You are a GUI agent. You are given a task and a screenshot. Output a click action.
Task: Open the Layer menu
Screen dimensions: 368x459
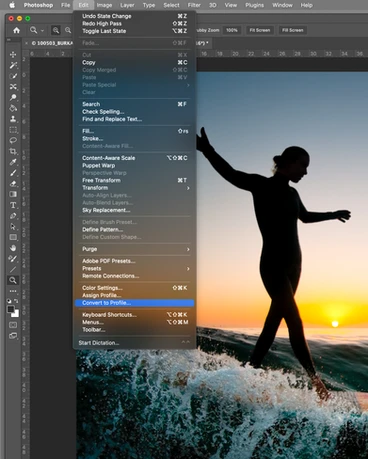coord(127,5)
